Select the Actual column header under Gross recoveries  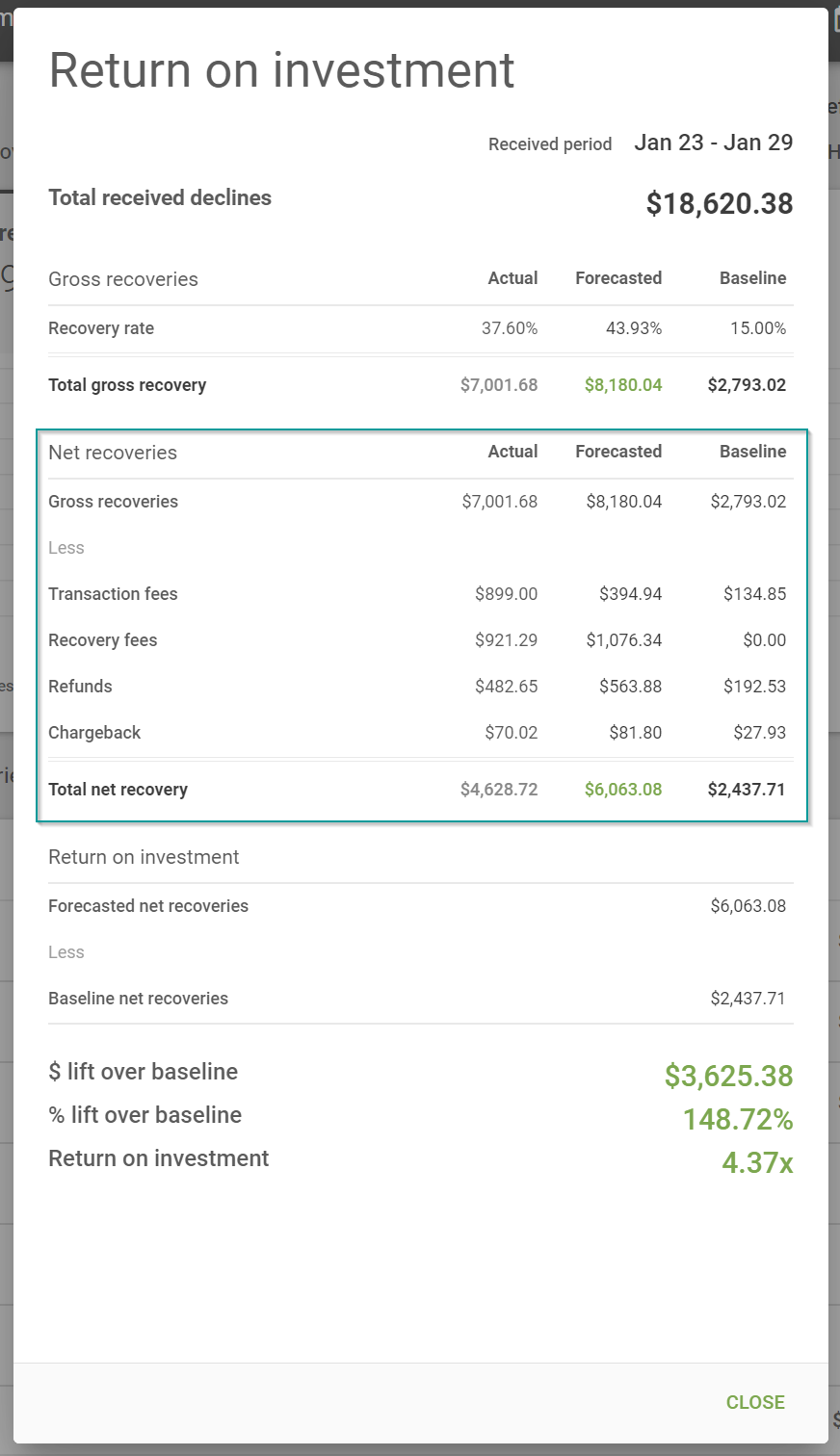(x=512, y=277)
